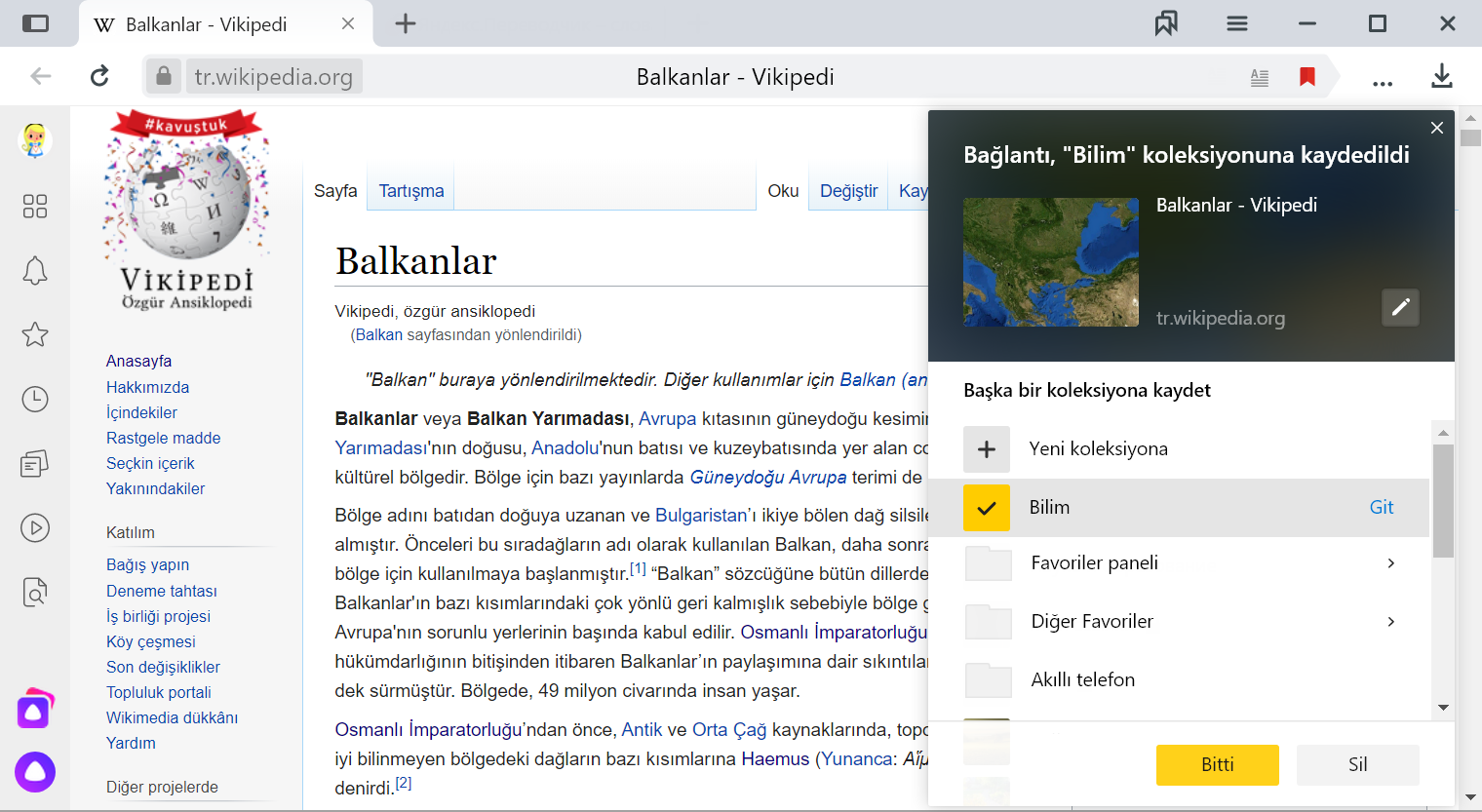The width and height of the screenshot is (1482, 812).
Task: Click the collections list scrollbar thumb
Action: tap(1443, 501)
